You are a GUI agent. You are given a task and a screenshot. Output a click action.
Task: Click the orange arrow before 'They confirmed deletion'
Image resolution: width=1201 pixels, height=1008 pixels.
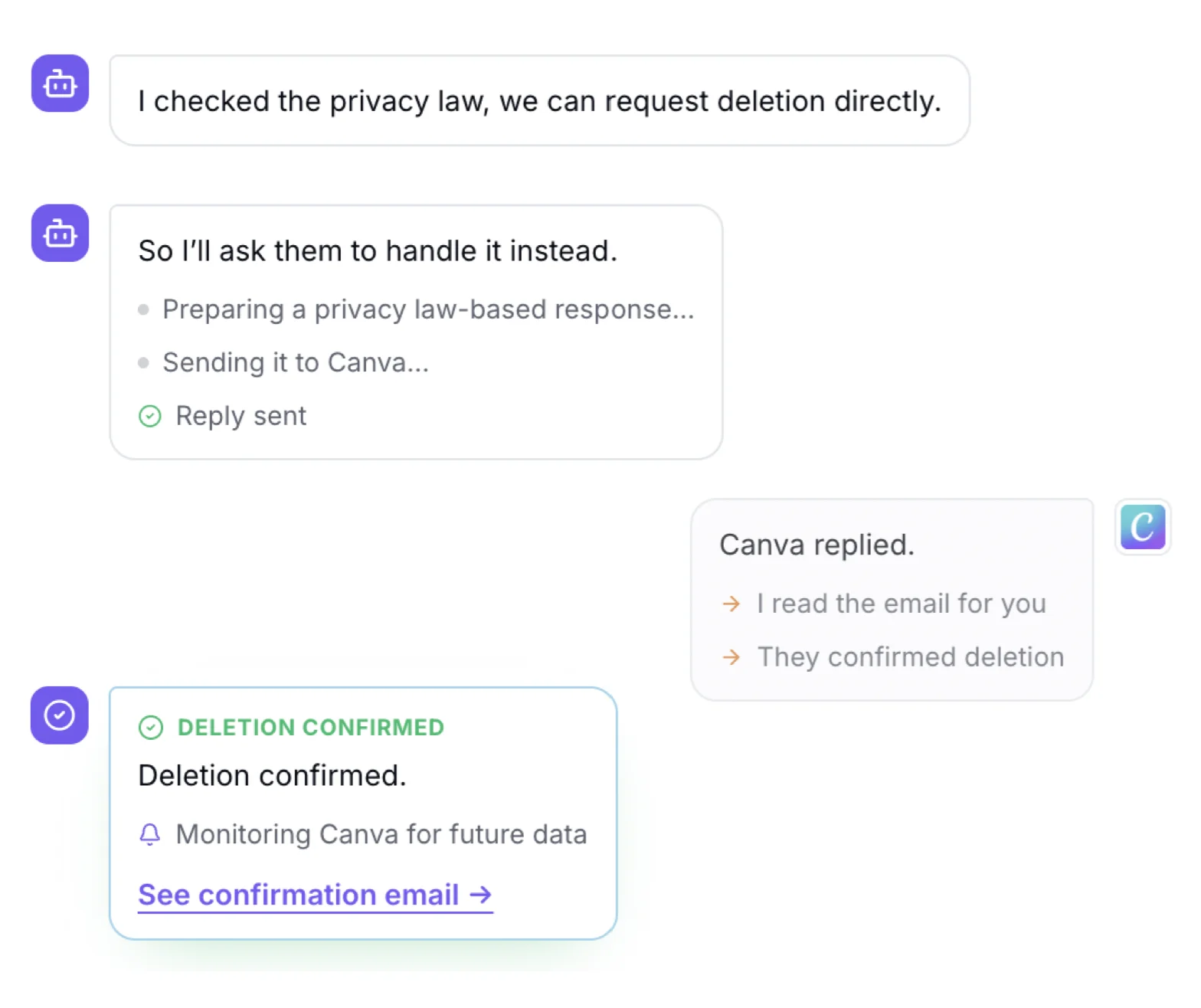click(731, 657)
